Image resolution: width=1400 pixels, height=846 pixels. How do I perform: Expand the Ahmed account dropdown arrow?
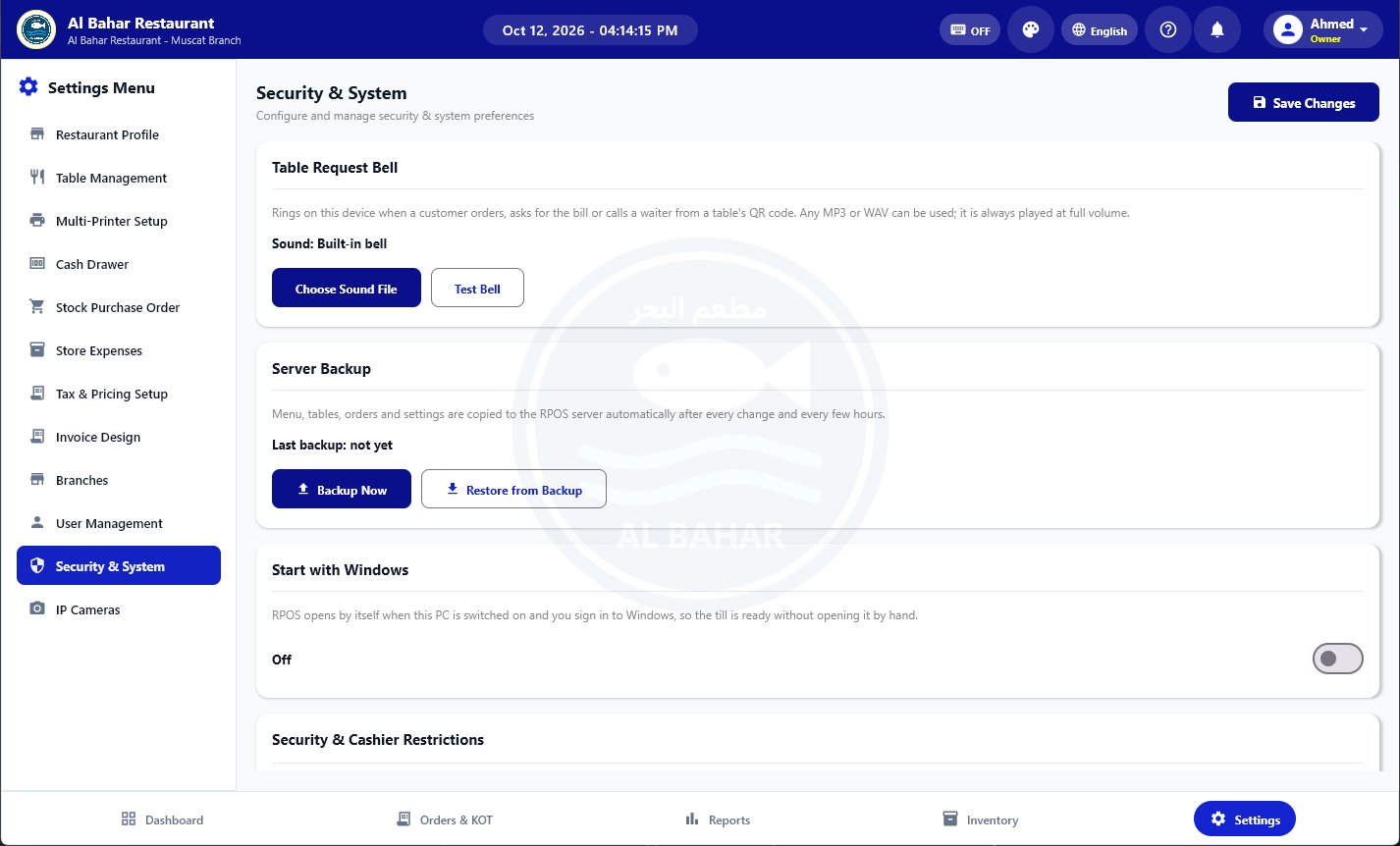tap(1364, 29)
